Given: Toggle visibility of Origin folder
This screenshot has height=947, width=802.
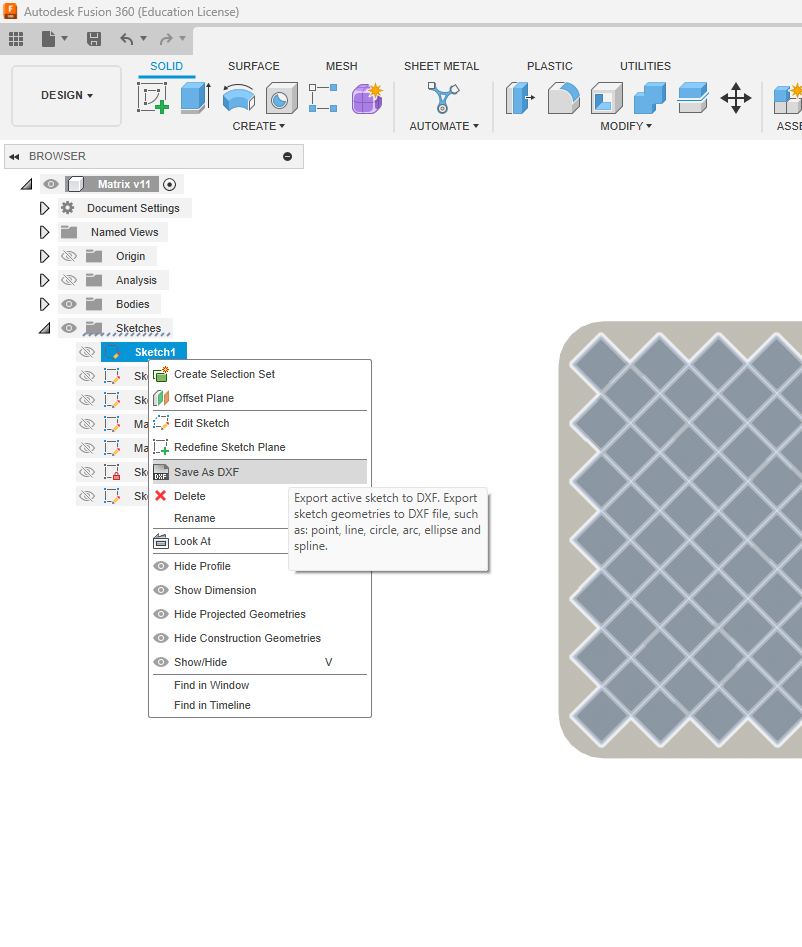Looking at the screenshot, I should tap(69, 256).
